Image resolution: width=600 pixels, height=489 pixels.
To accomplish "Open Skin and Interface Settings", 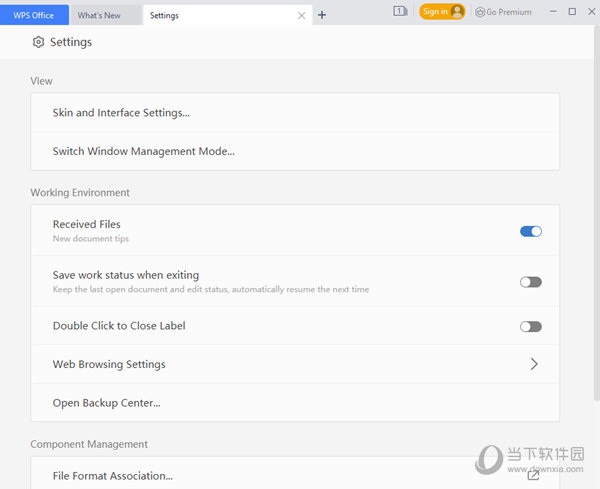I will [x=295, y=113].
